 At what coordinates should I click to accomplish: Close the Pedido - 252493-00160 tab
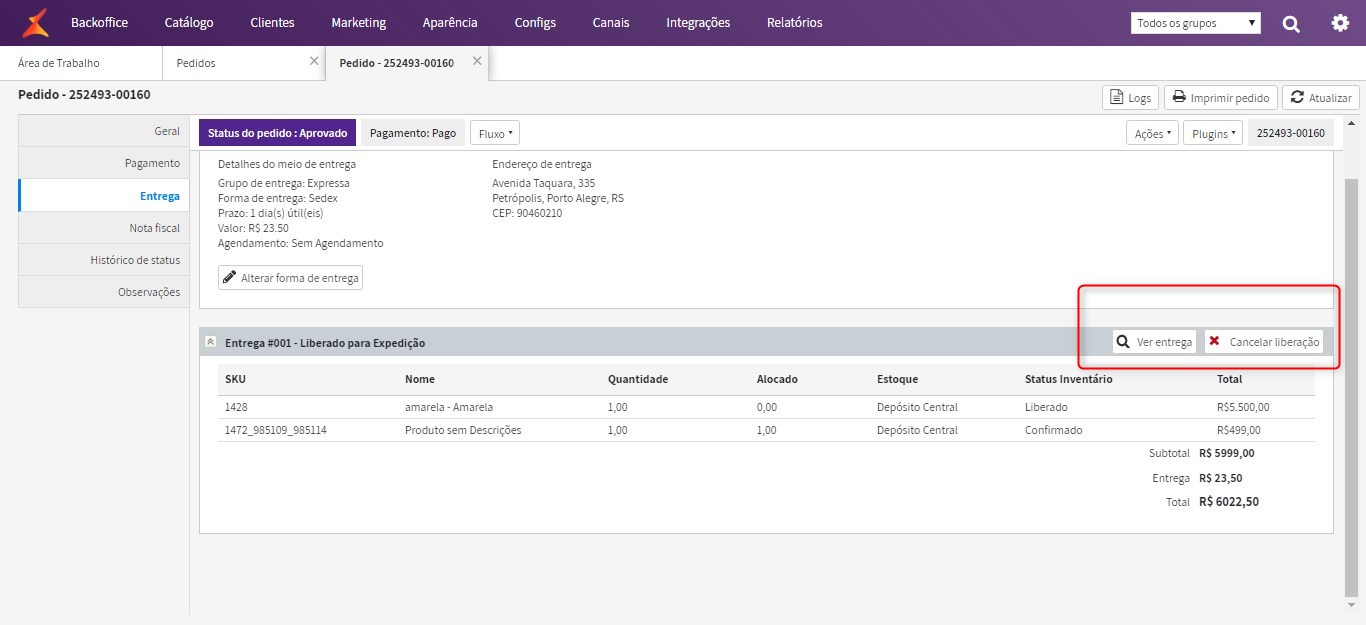[477, 61]
